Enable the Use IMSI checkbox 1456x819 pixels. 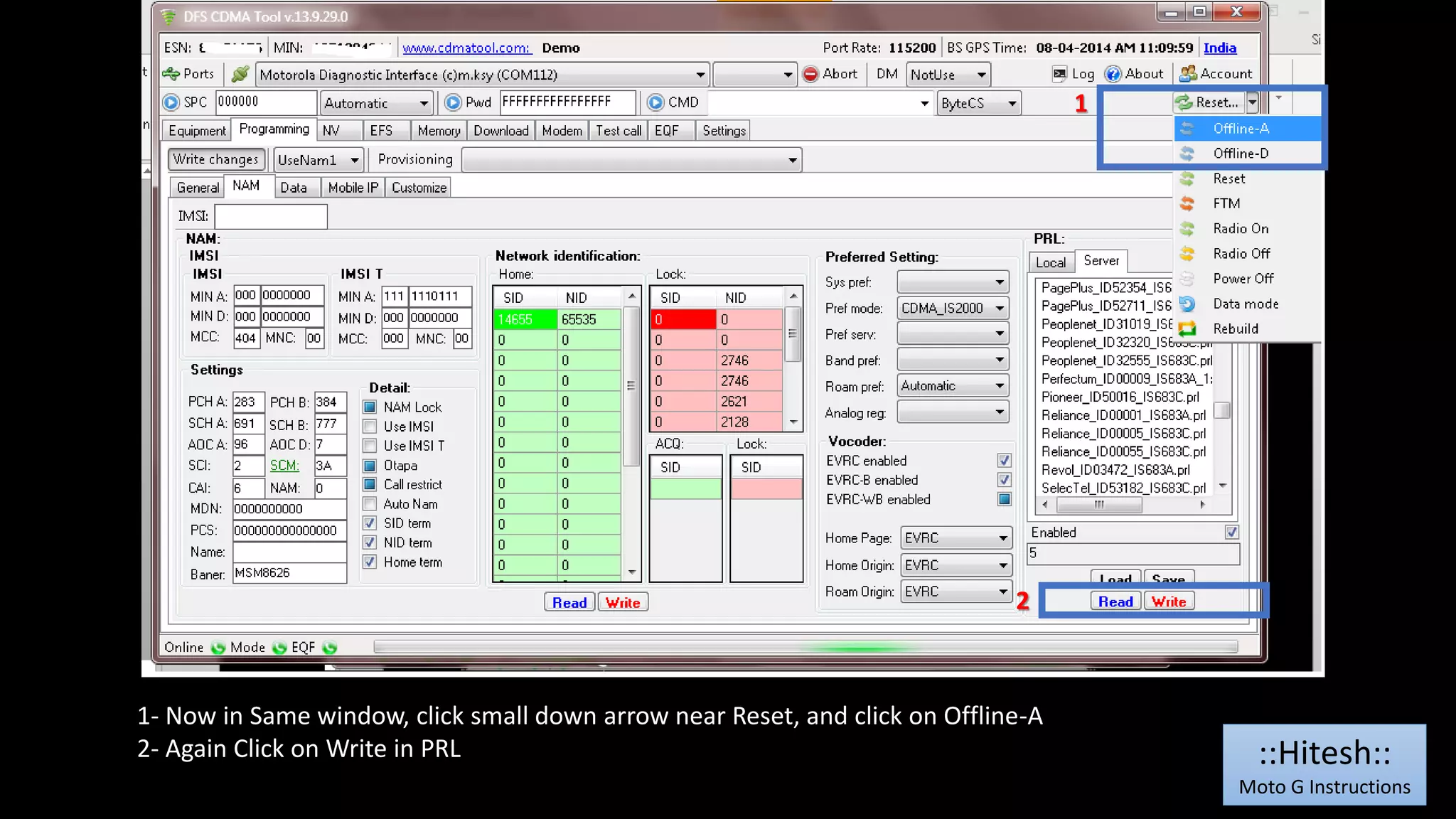pos(370,427)
